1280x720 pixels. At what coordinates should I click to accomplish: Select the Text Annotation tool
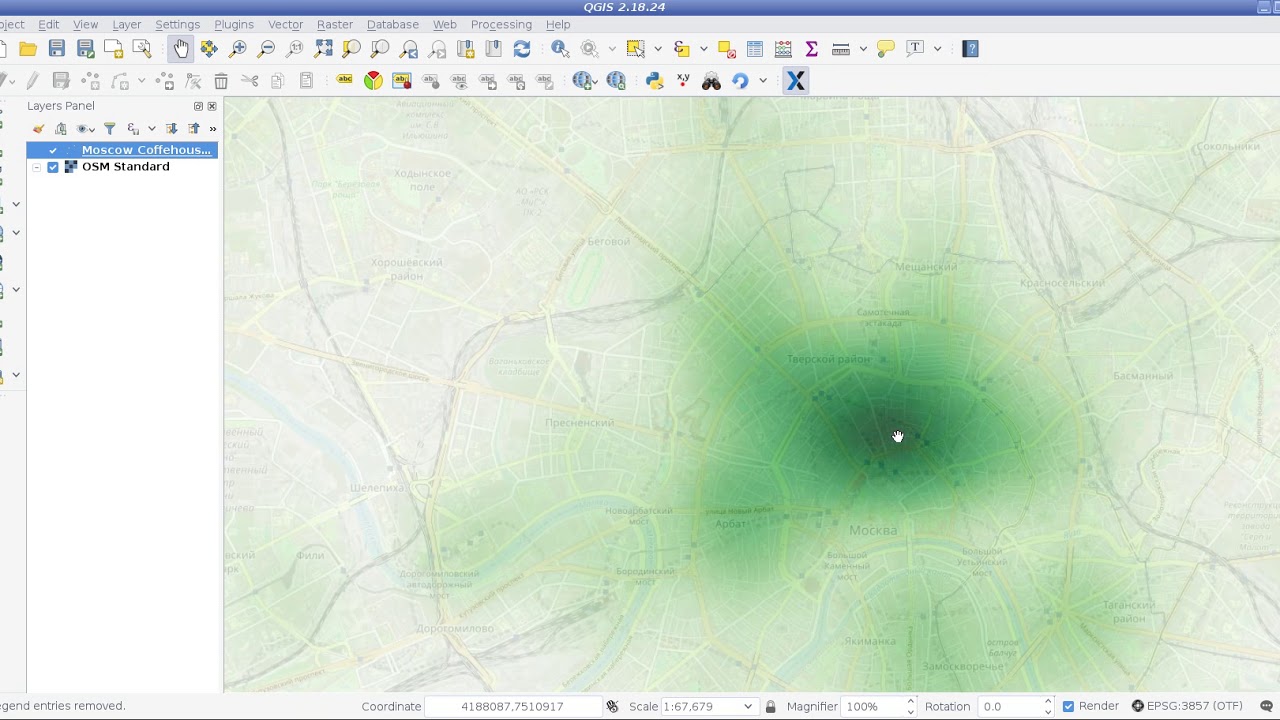click(x=915, y=48)
